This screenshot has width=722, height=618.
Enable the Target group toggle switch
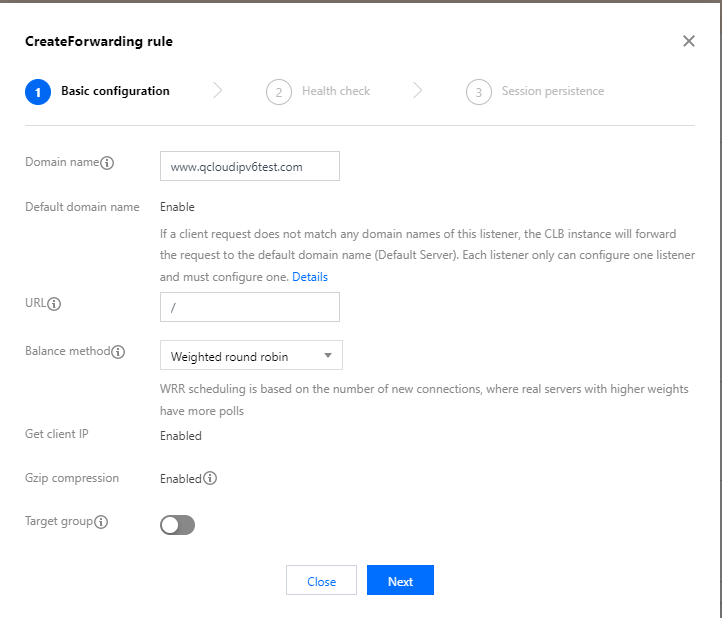point(177,525)
